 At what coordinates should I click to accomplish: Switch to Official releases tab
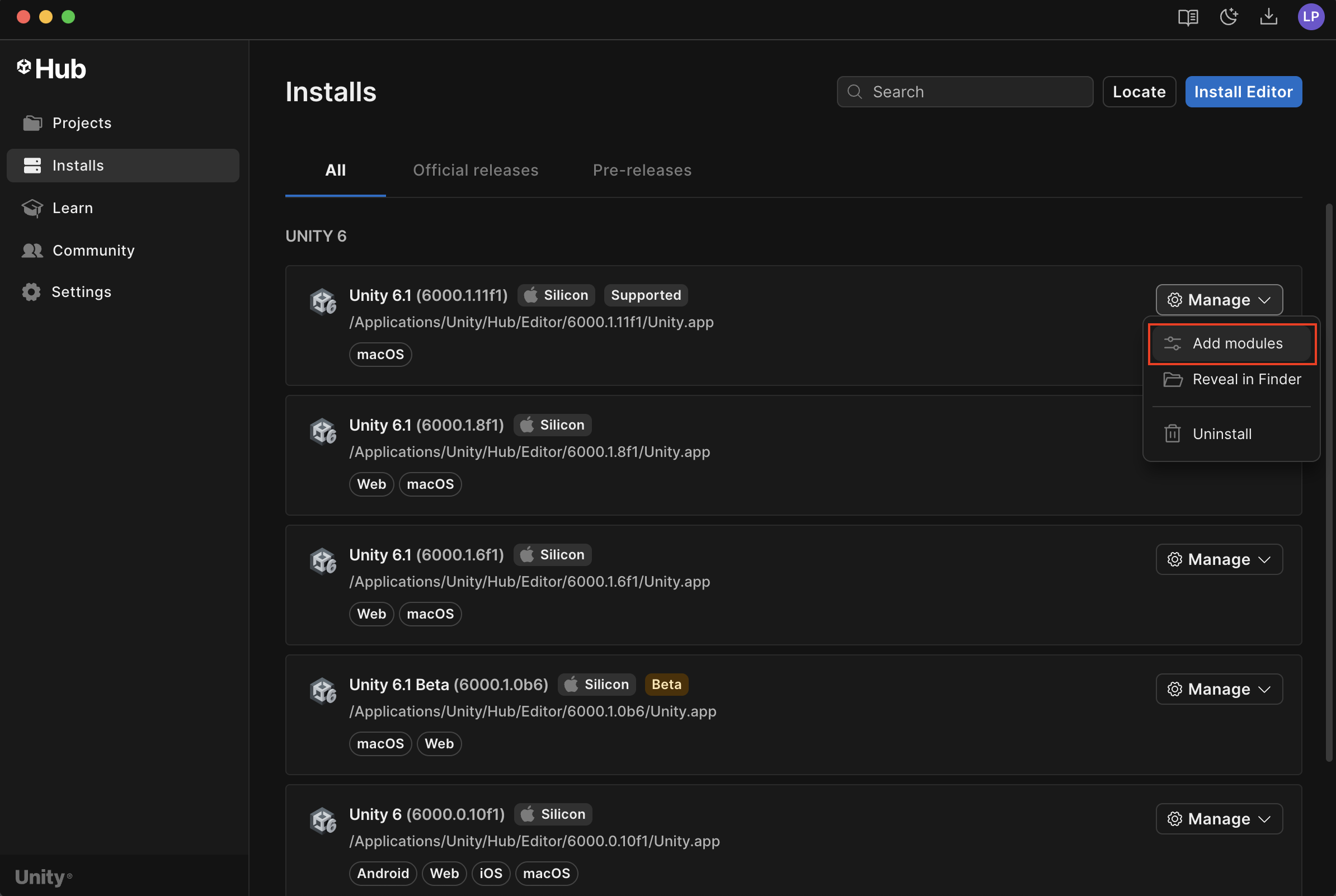[476, 170]
